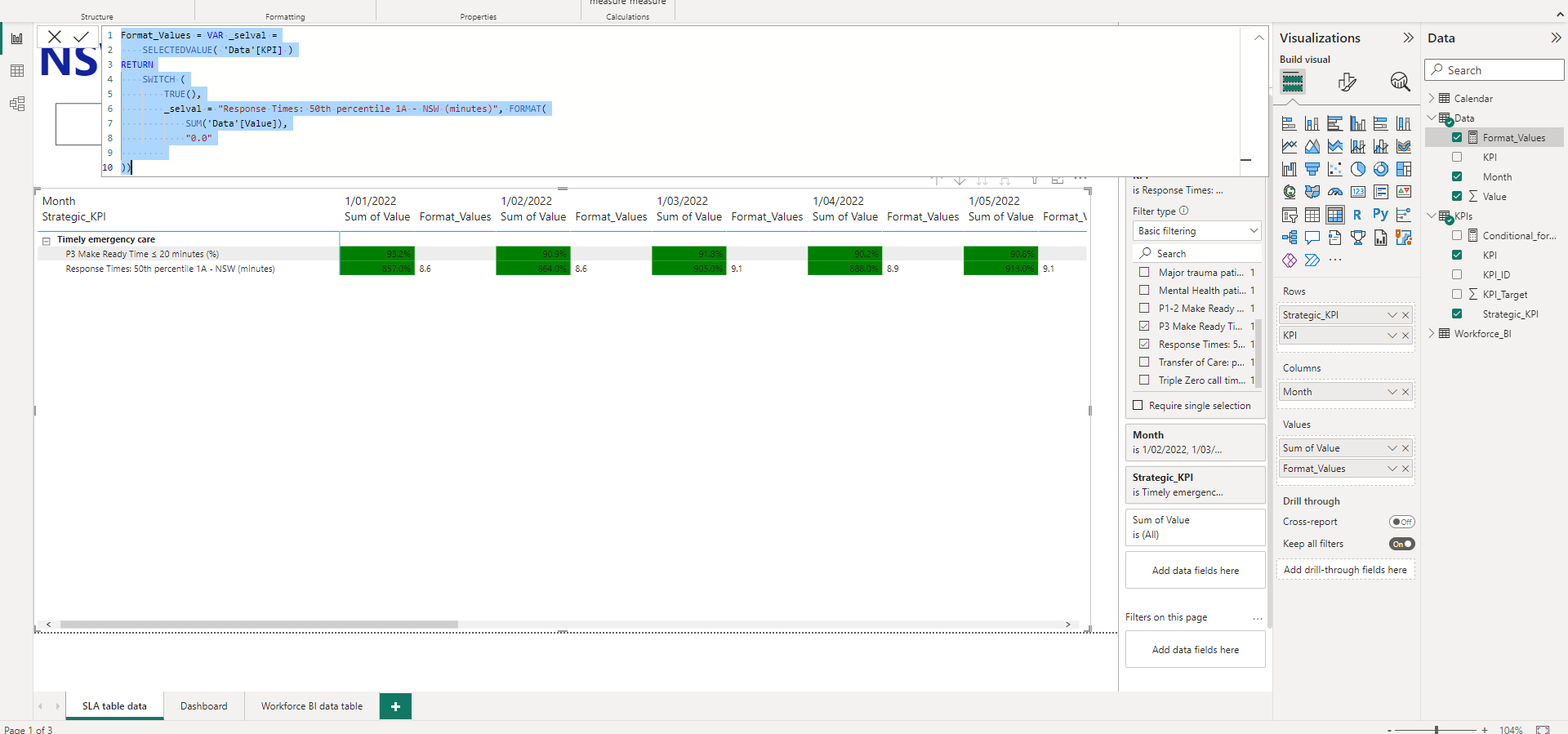
Task: Select the Treemap visualization
Action: pyautogui.click(x=1404, y=169)
